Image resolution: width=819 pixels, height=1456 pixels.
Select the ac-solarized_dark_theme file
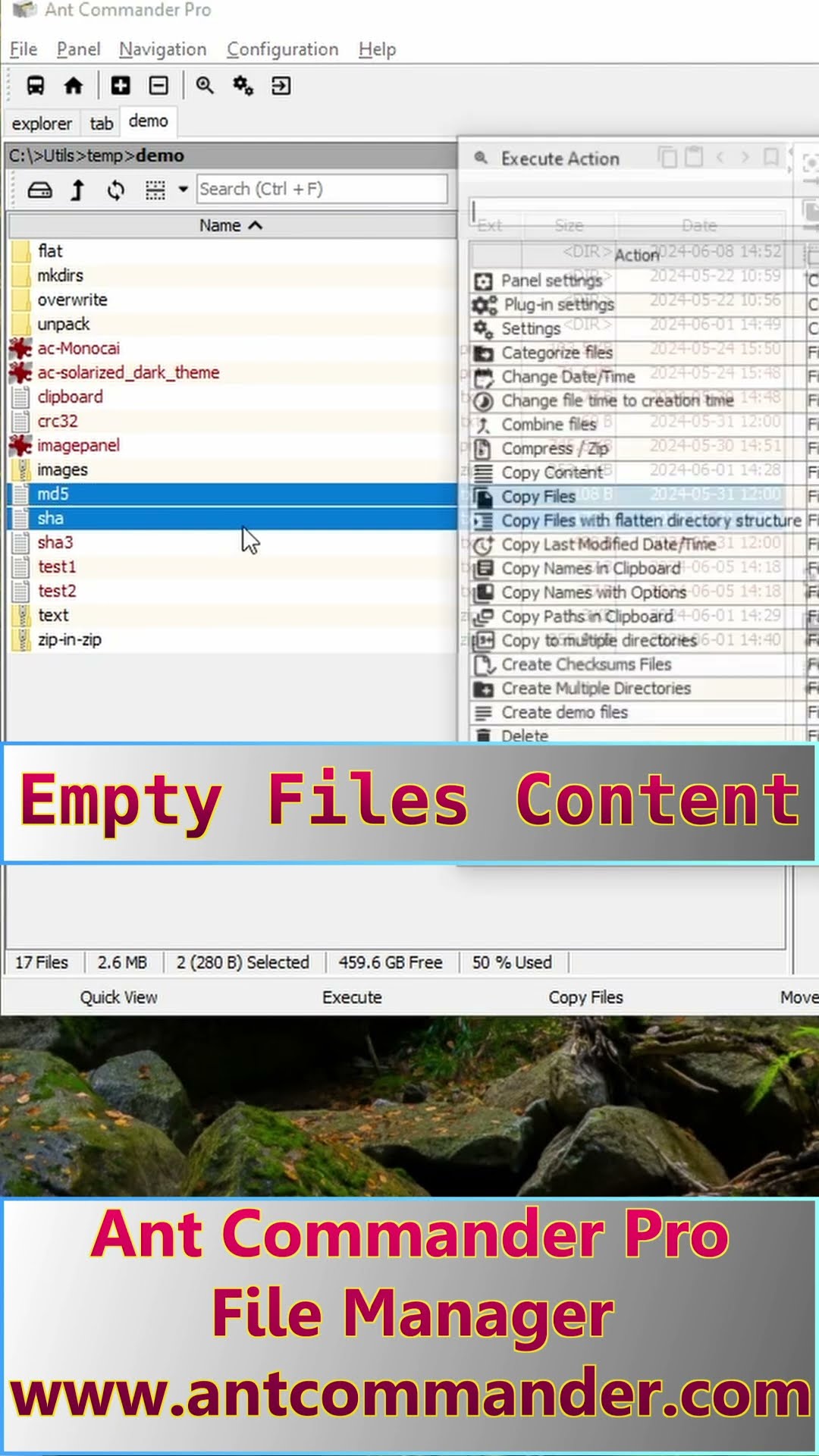click(x=231, y=372)
